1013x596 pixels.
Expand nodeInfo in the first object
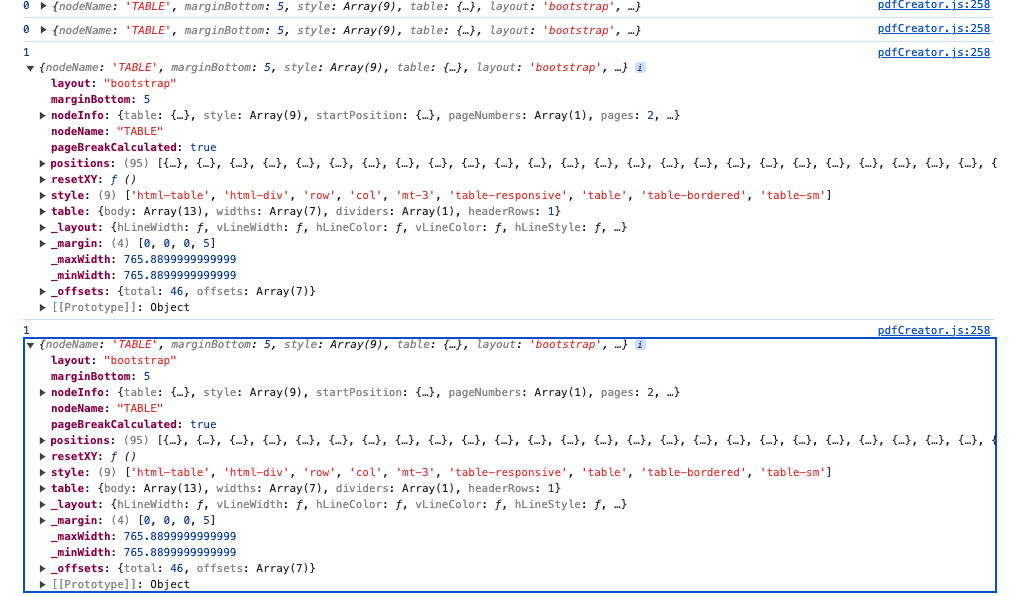coord(43,116)
